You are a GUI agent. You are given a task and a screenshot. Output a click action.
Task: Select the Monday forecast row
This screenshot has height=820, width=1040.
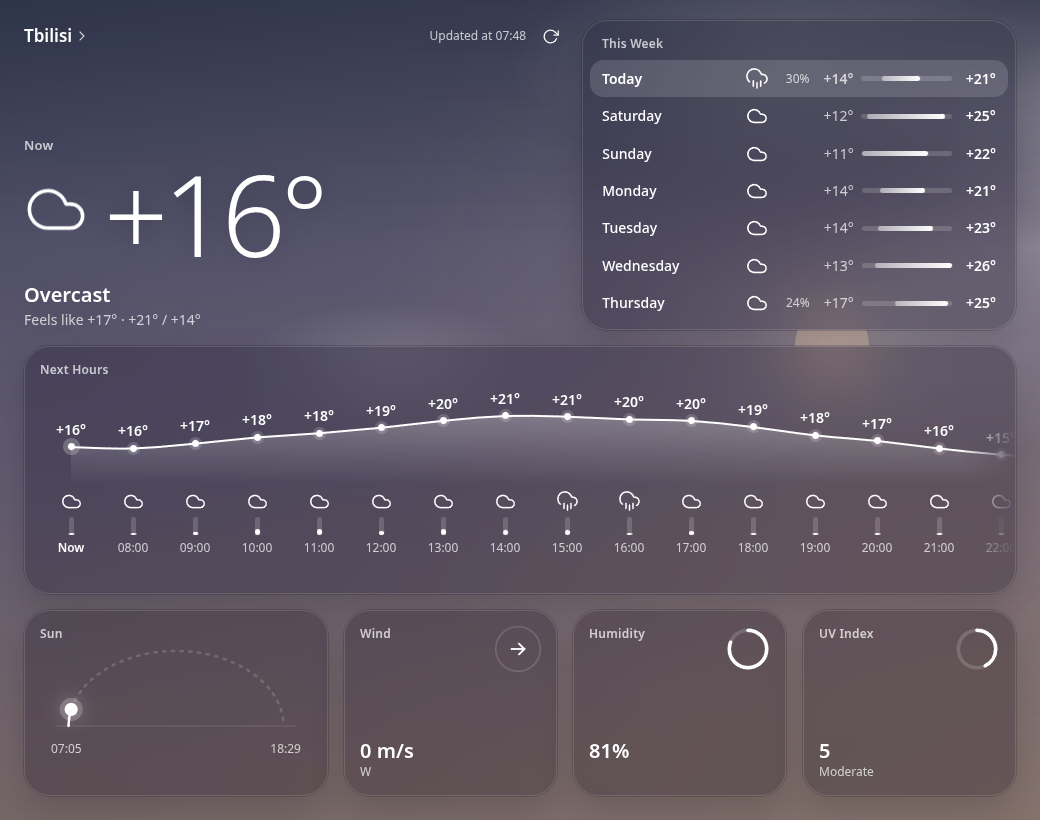point(799,191)
